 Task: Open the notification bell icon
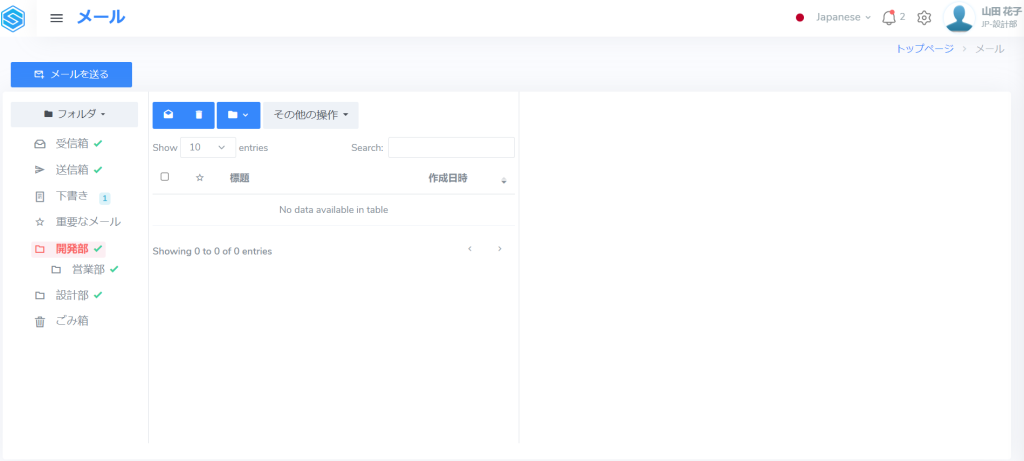click(x=888, y=18)
